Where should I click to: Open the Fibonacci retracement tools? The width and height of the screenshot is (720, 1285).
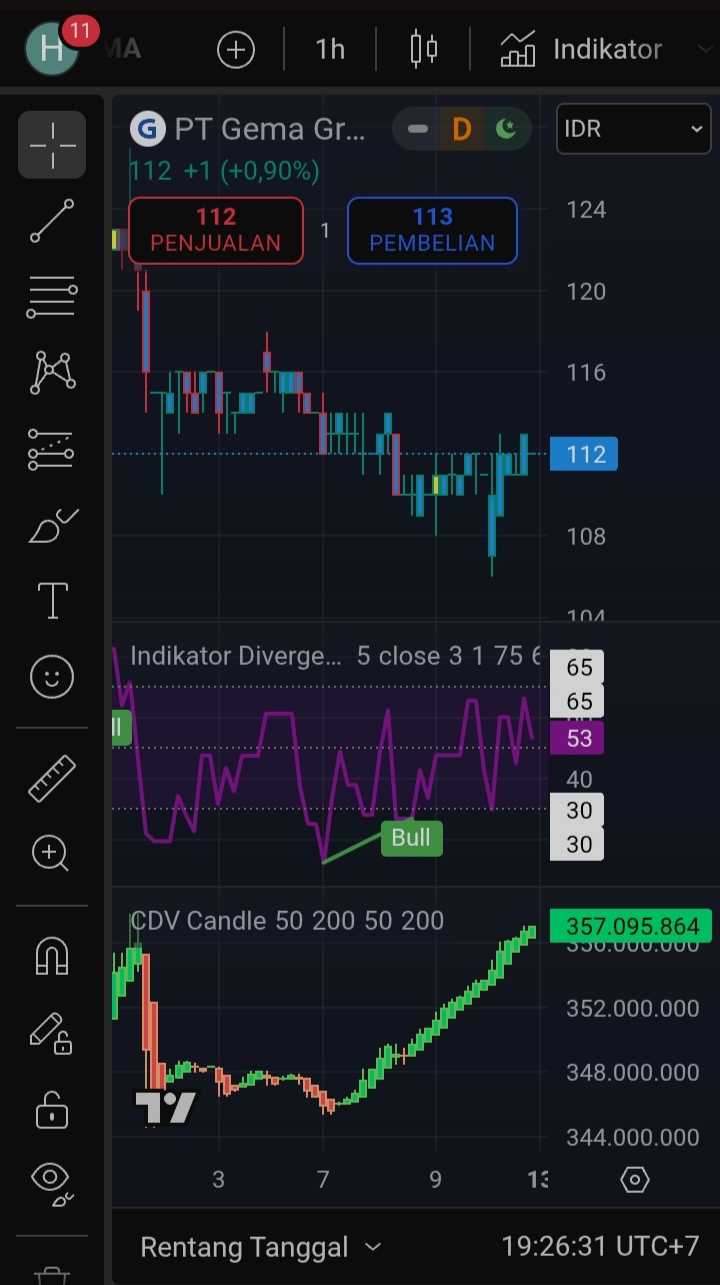coord(52,297)
